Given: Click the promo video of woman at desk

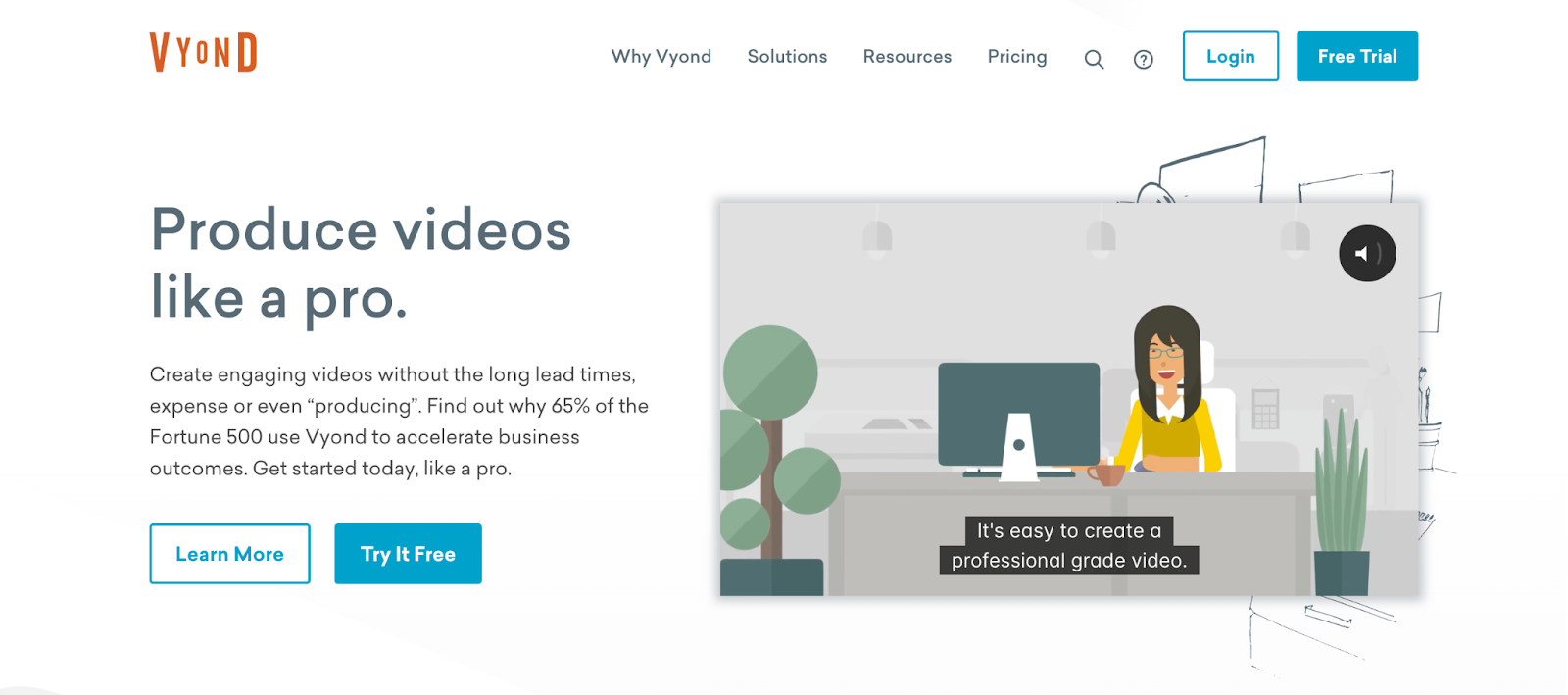Looking at the screenshot, I should click(1069, 399).
